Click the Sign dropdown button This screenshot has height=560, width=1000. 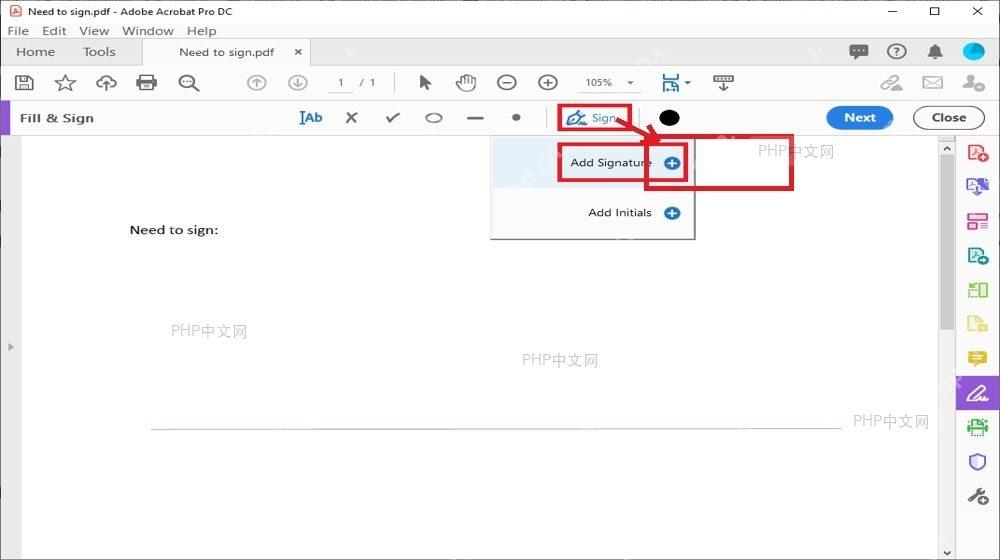(594, 118)
